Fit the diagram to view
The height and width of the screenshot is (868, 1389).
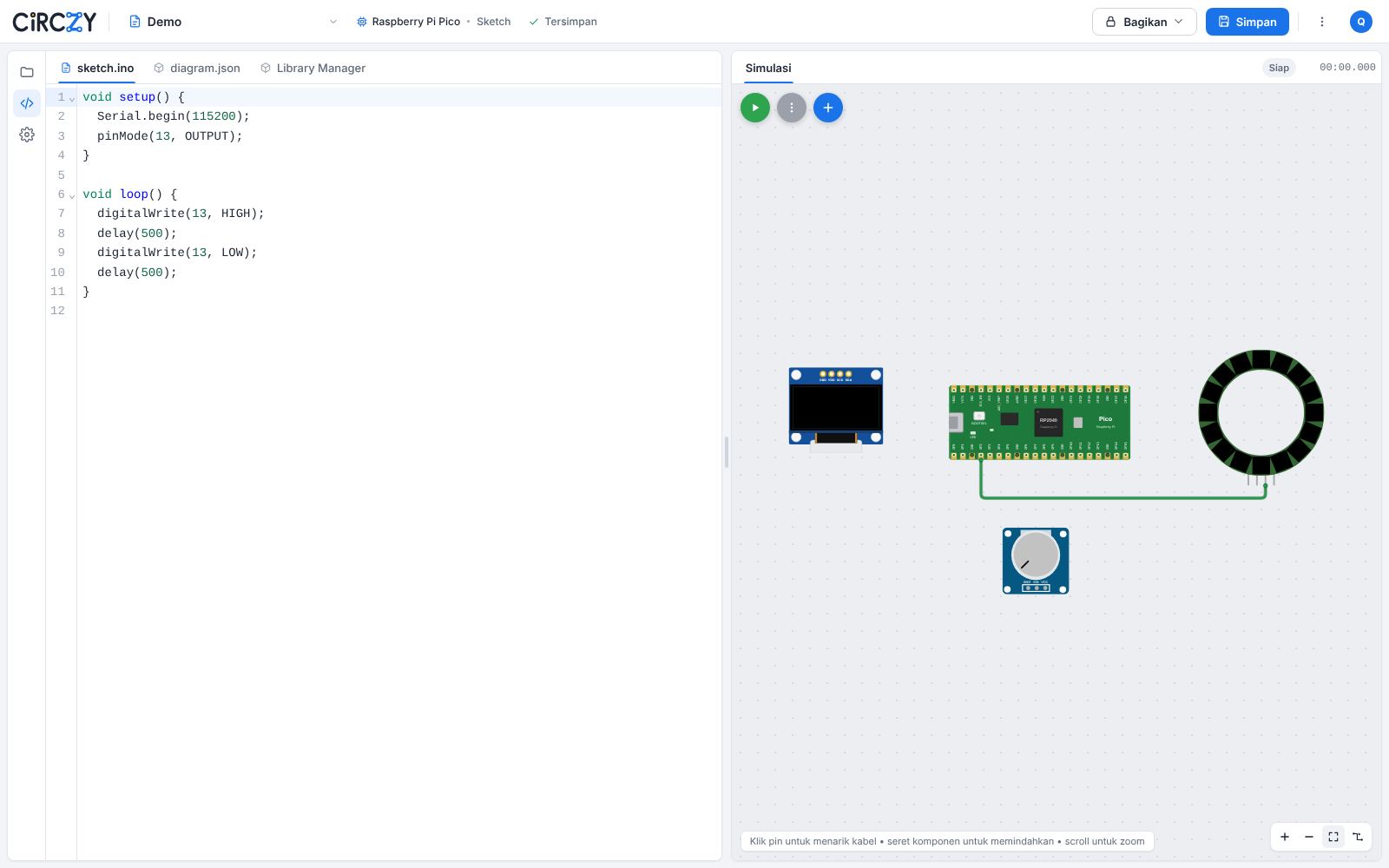click(x=1333, y=837)
